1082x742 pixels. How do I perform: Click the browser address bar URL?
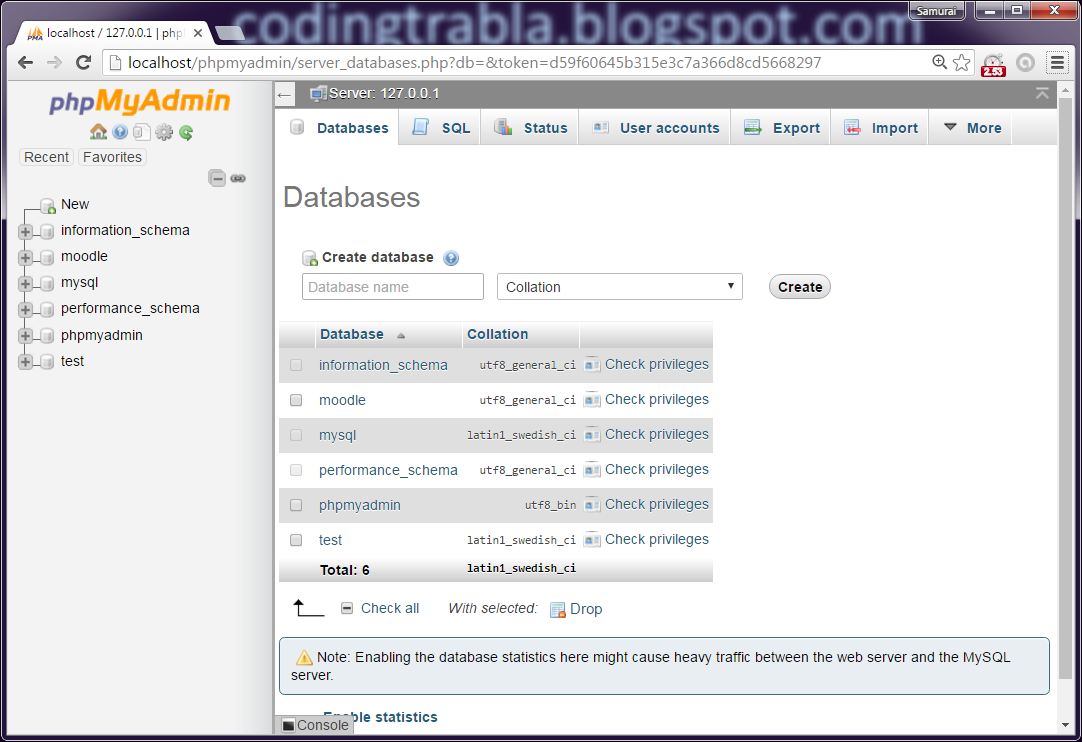pos(474,63)
